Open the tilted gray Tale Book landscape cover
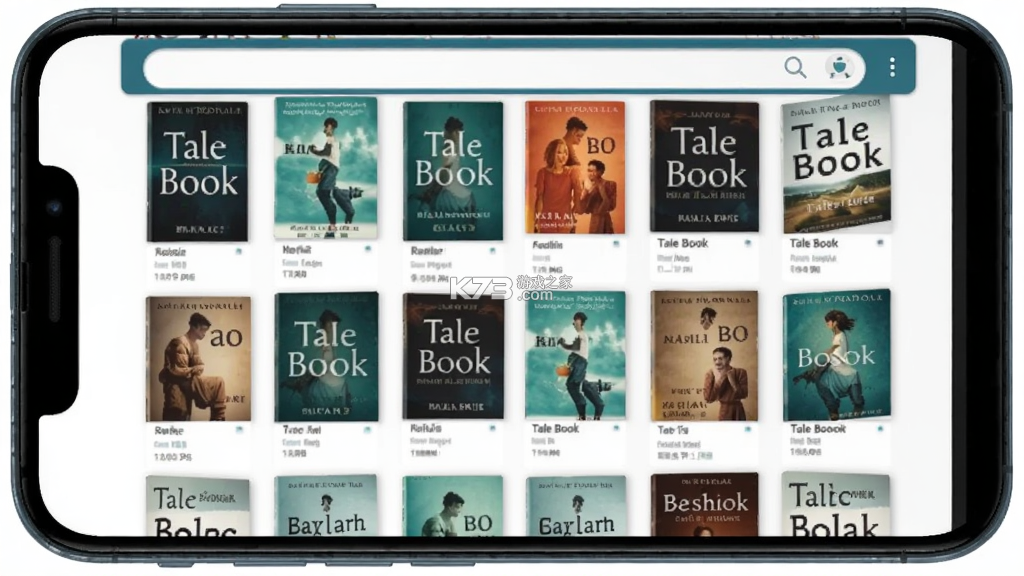This screenshot has width=1024, height=576. pos(836,165)
